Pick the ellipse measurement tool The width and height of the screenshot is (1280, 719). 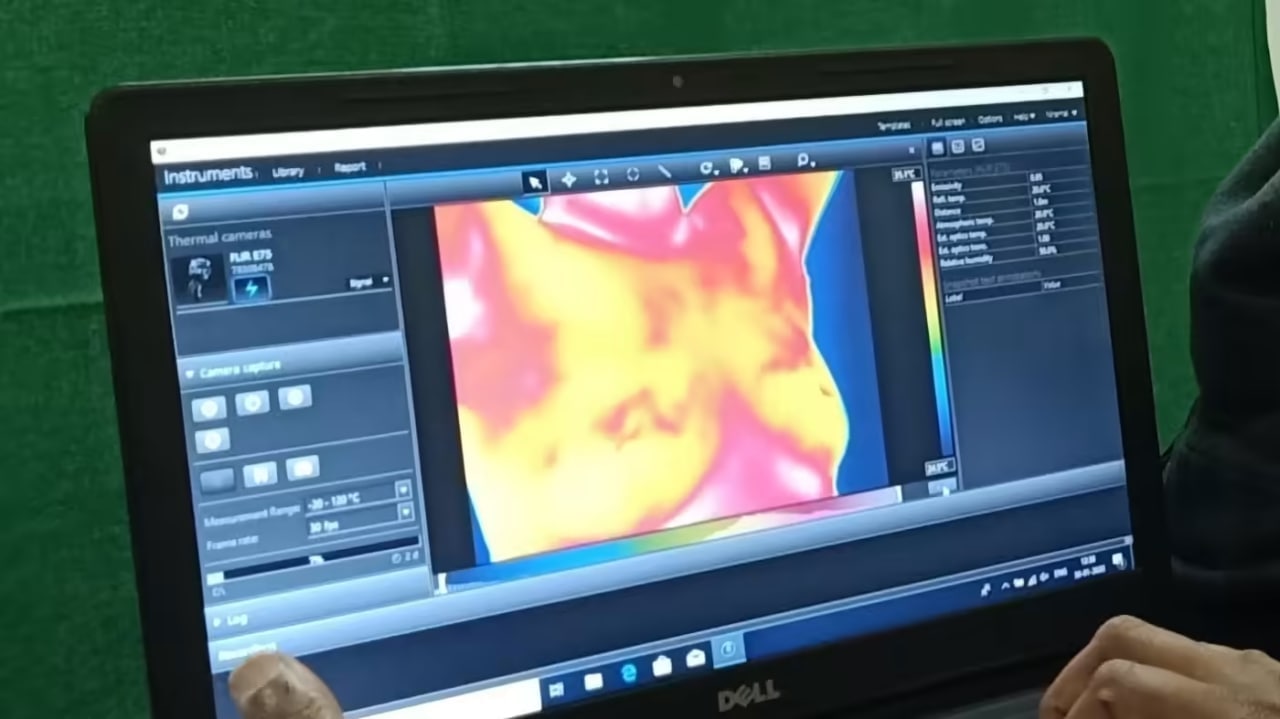[x=633, y=175]
